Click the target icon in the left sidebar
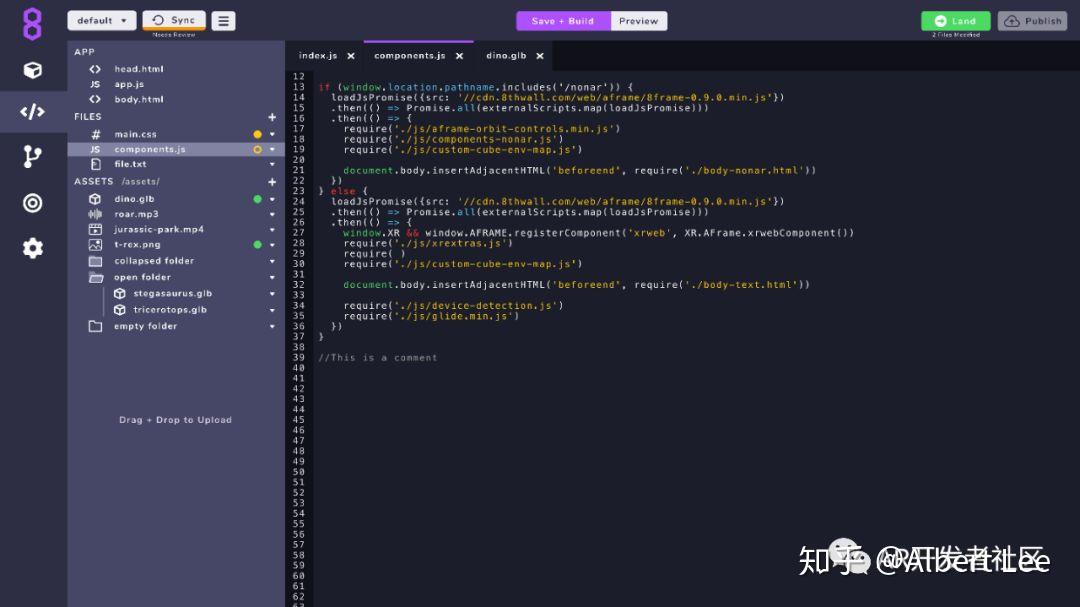 (x=33, y=202)
